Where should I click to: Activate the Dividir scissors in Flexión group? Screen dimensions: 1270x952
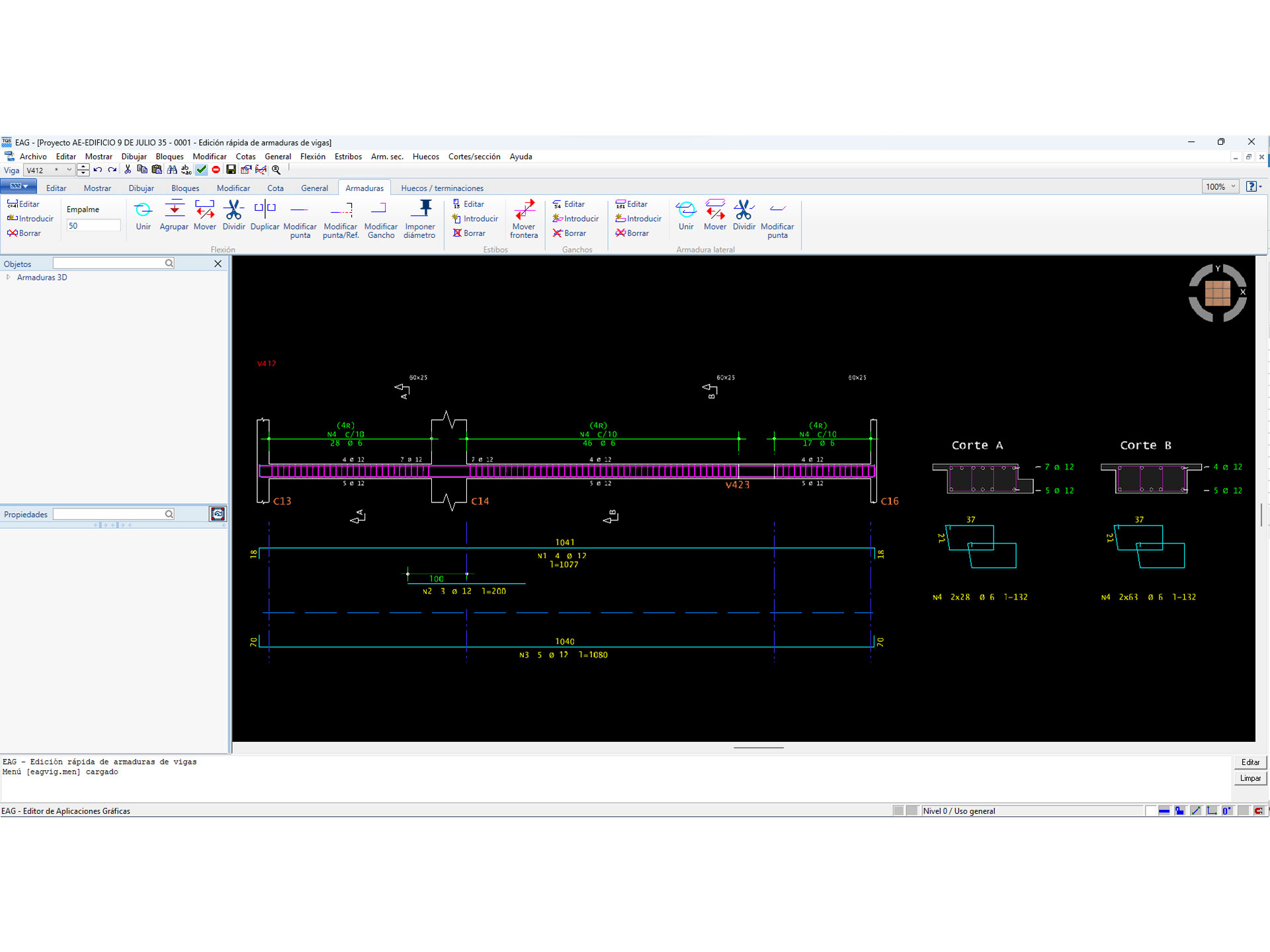[233, 216]
